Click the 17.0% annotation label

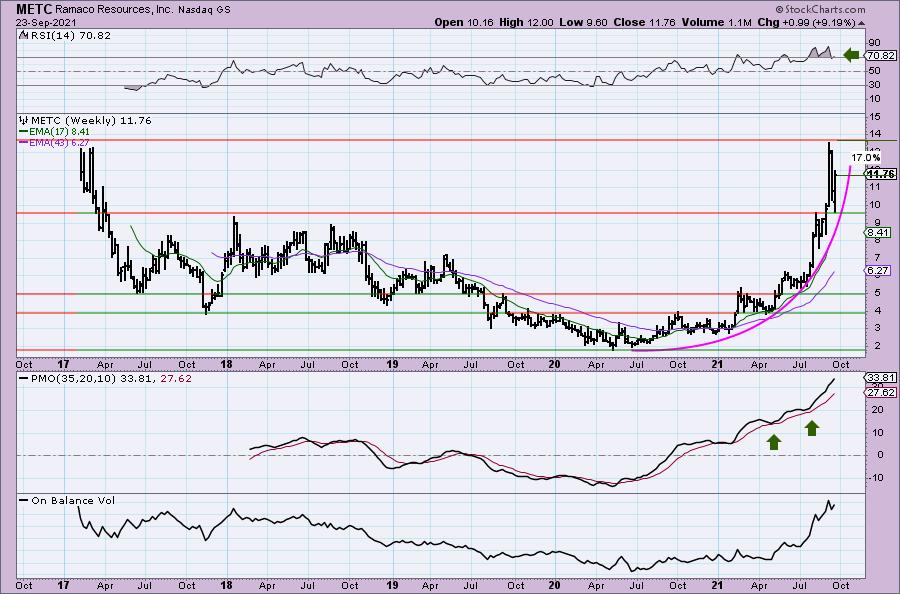point(865,157)
